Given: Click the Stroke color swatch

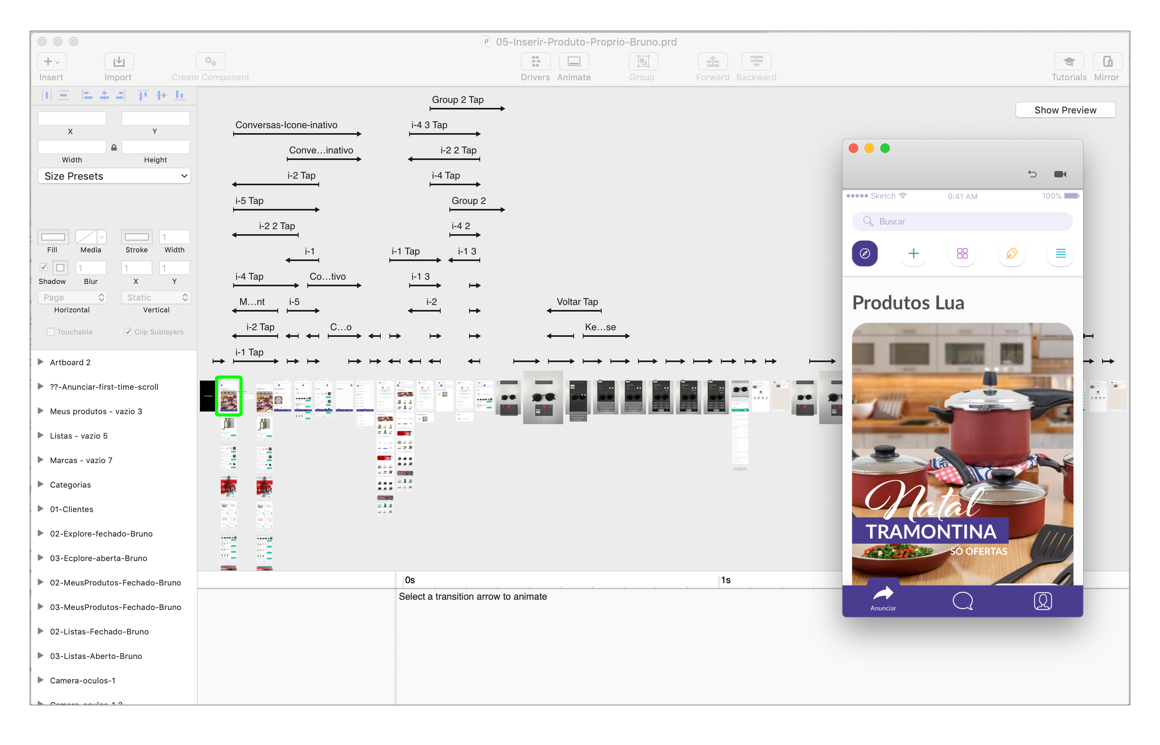Looking at the screenshot, I should click(x=137, y=237).
